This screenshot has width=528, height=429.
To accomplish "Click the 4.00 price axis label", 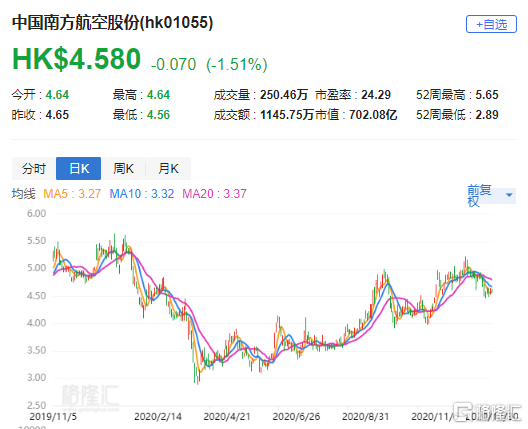I will (37, 323).
